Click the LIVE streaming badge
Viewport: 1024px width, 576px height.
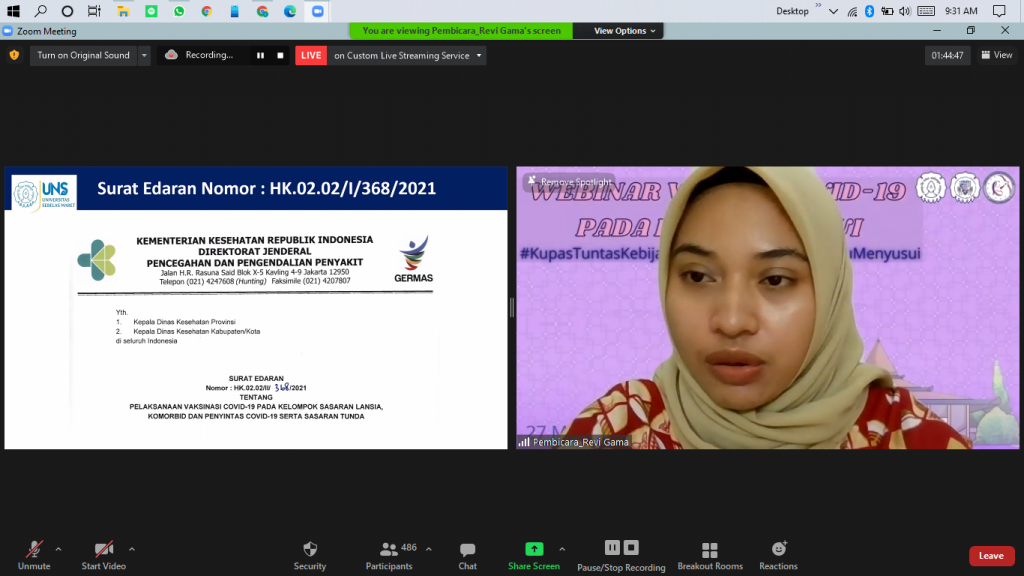[x=311, y=56]
